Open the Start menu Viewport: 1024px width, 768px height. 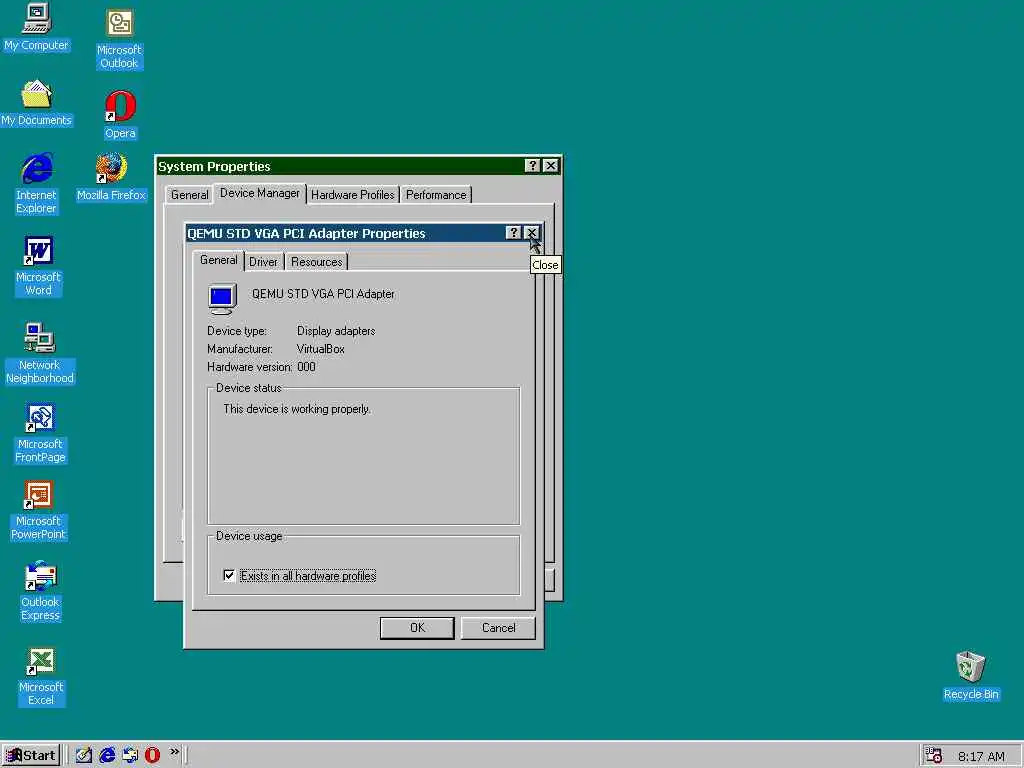click(x=31, y=756)
